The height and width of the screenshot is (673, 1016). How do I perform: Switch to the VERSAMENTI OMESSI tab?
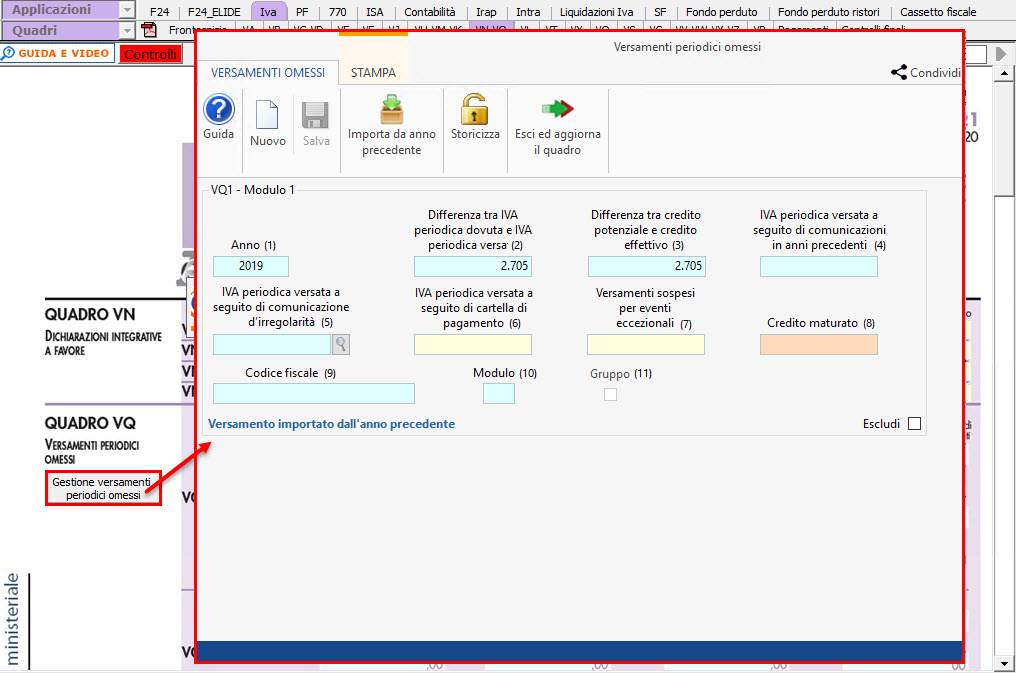point(268,73)
